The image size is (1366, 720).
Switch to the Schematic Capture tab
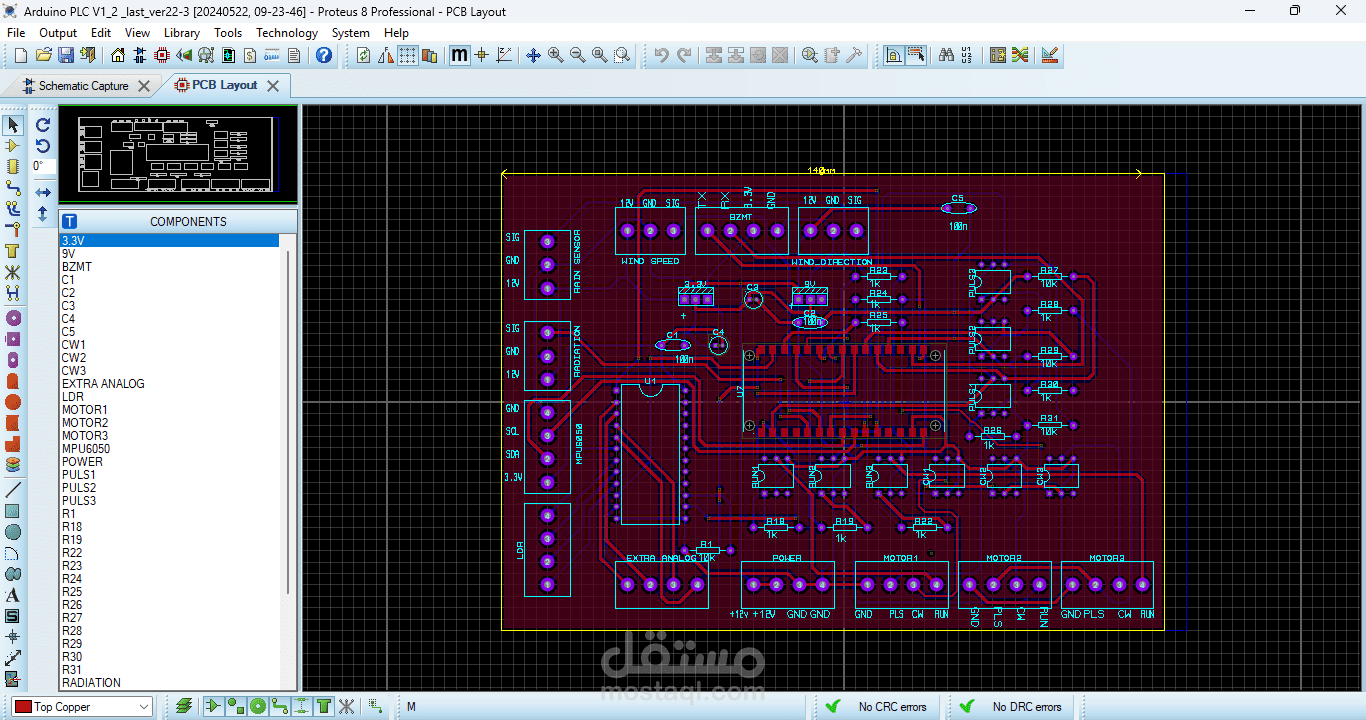(84, 86)
